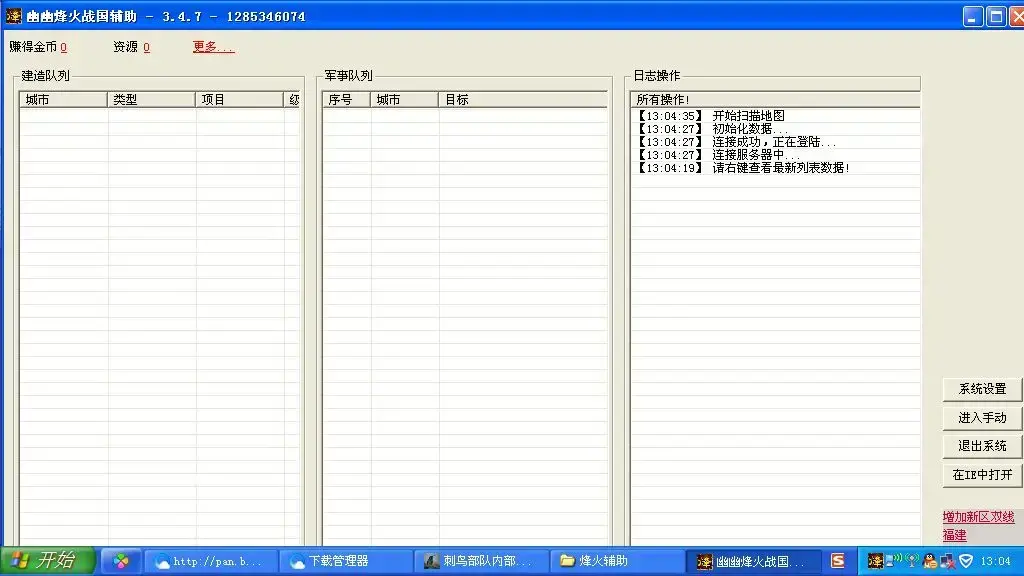
Task: Click the 资源 value 0
Action: pyautogui.click(x=146, y=47)
